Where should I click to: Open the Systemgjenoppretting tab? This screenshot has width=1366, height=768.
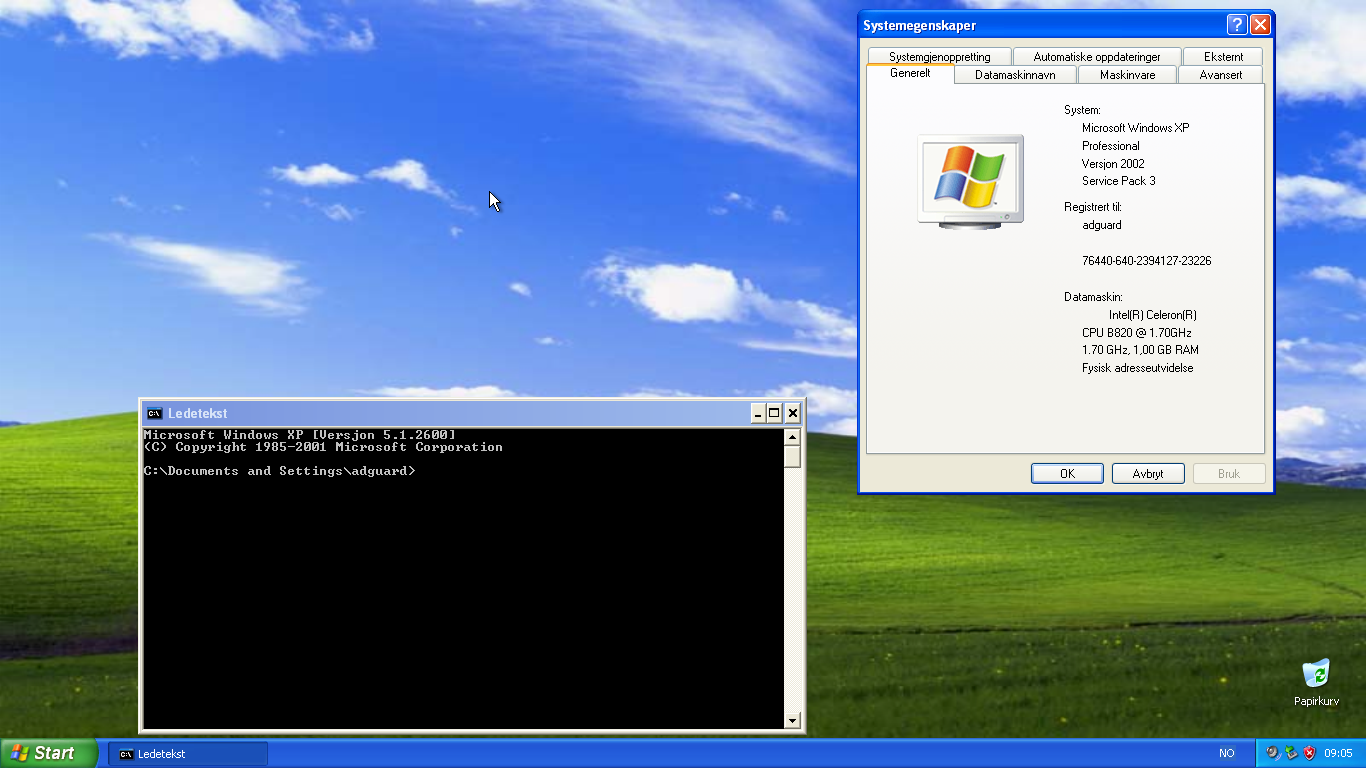[938, 56]
